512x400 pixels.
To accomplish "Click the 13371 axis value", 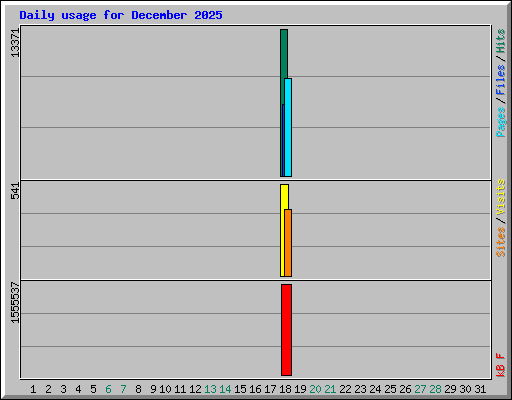I will 15,43.
